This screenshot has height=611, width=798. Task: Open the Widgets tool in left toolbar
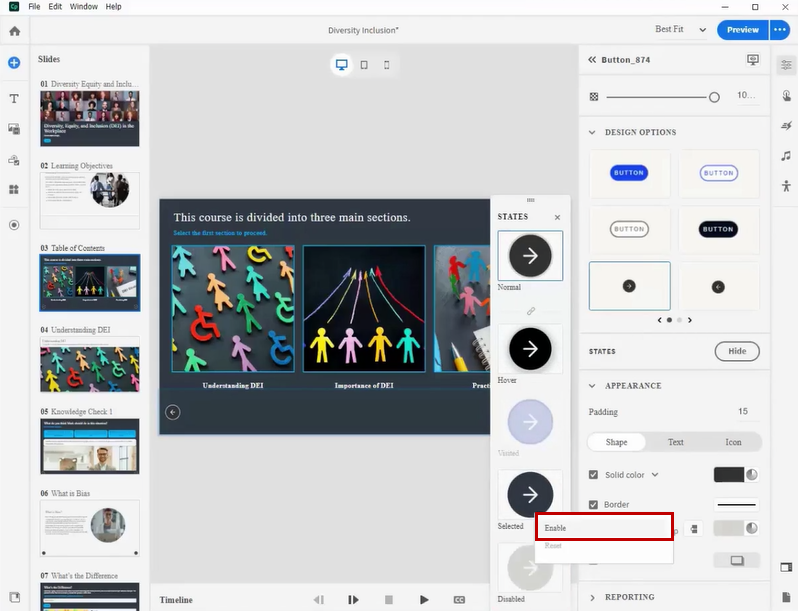[x=14, y=189]
